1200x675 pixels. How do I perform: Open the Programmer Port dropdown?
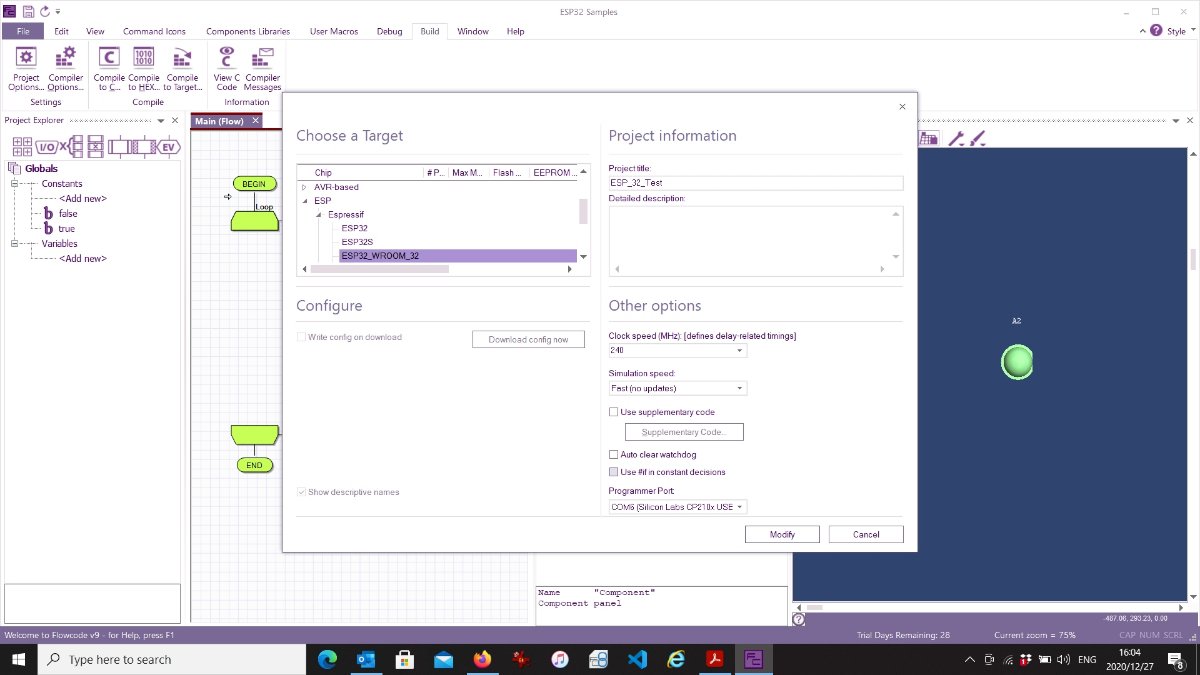677,507
